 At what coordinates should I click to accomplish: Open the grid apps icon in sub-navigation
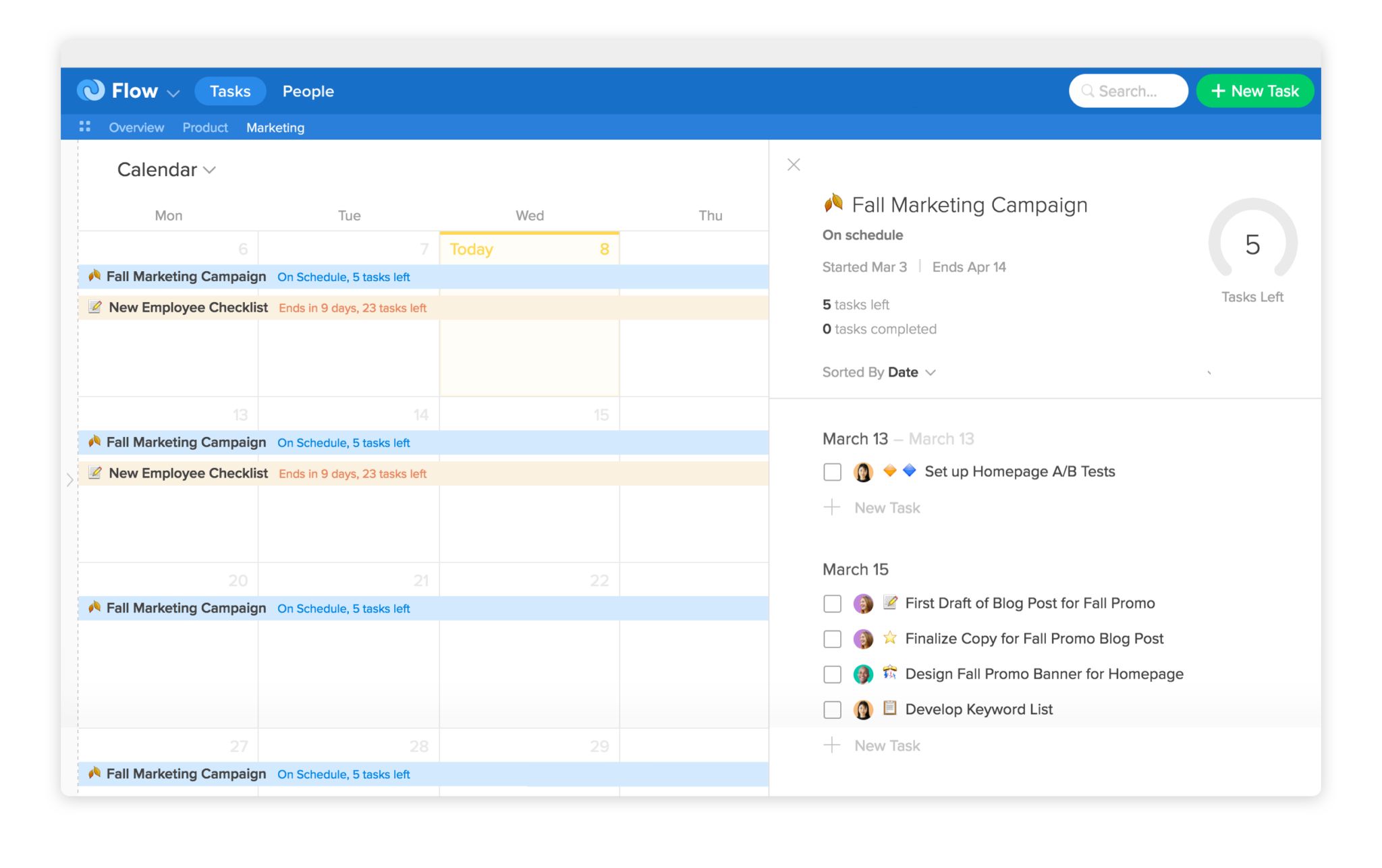(84, 126)
